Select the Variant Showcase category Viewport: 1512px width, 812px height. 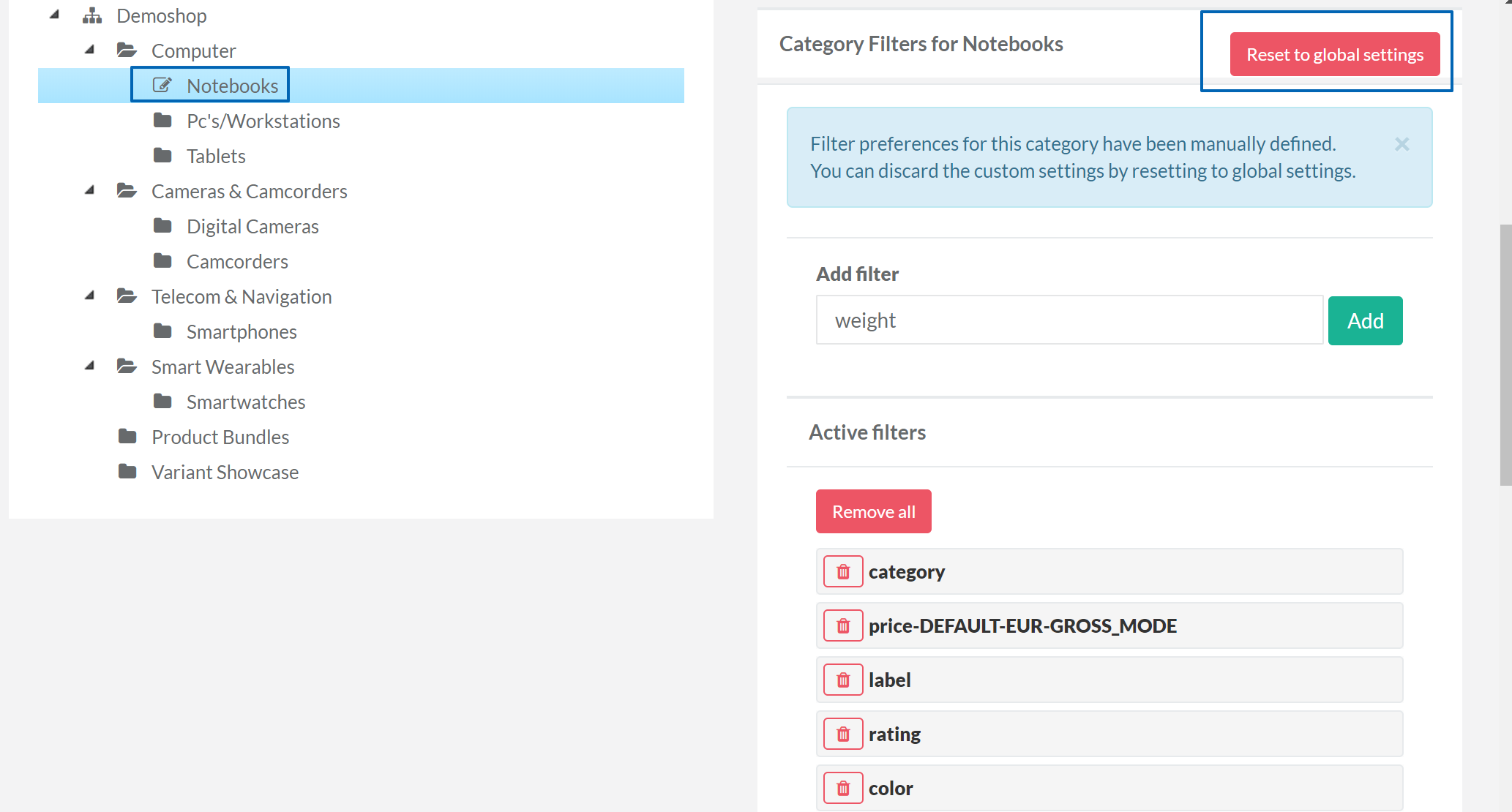click(x=225, y=472)
